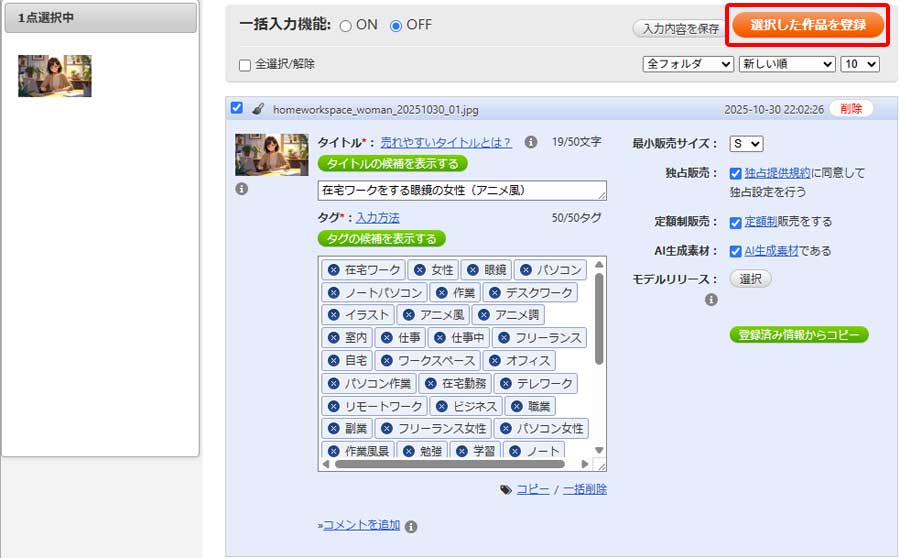
Task: Remove the first パソコン tag via x icon
Action: tap(526, 270)
